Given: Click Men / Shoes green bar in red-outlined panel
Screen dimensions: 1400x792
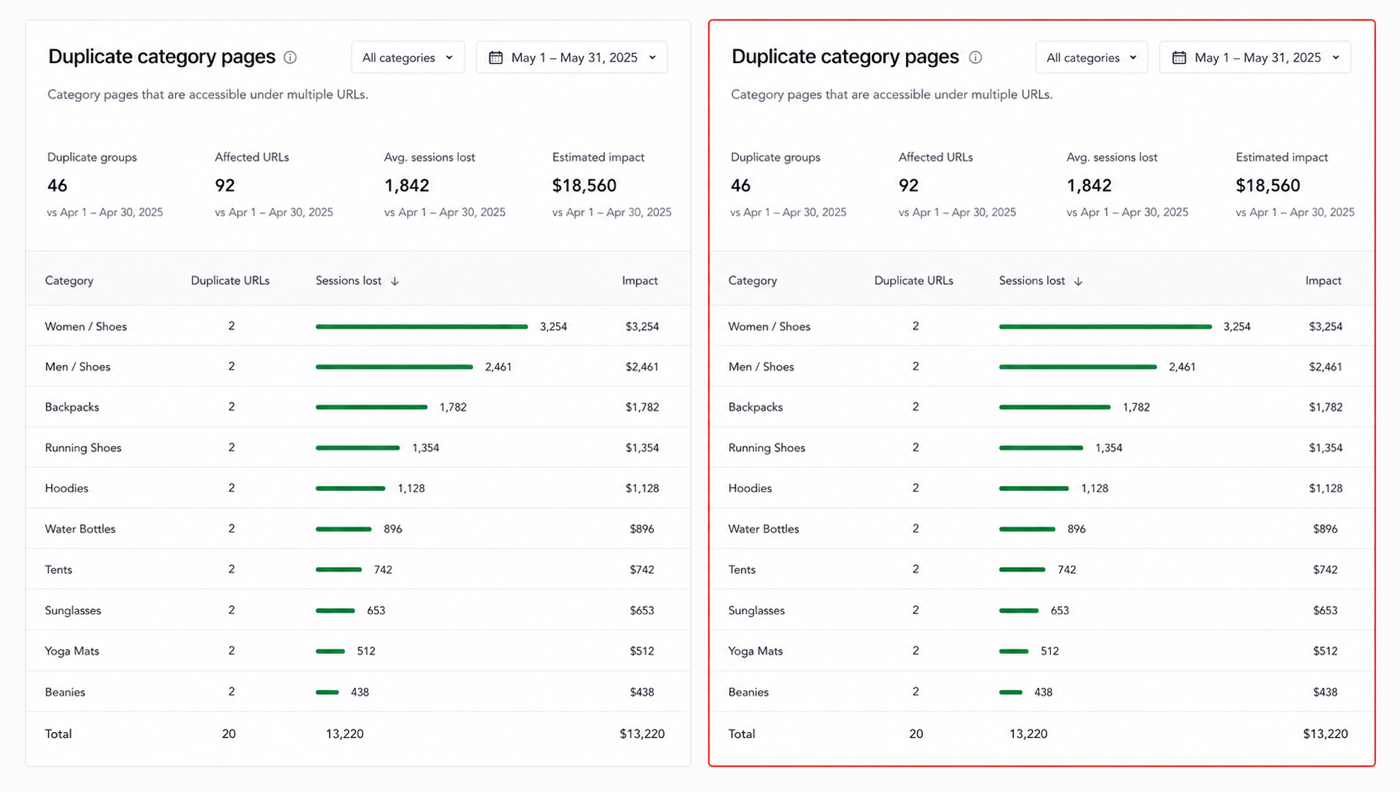Looking at the screenshot, I should click(1078, 367).
